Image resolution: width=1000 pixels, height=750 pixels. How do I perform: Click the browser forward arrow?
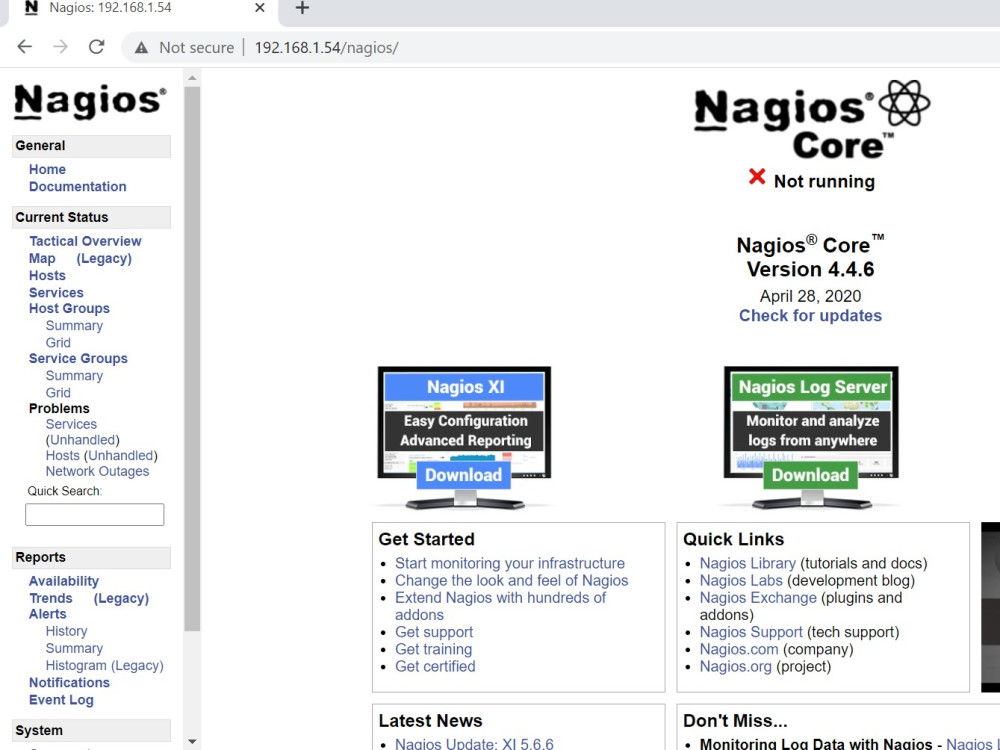point(60,47)
